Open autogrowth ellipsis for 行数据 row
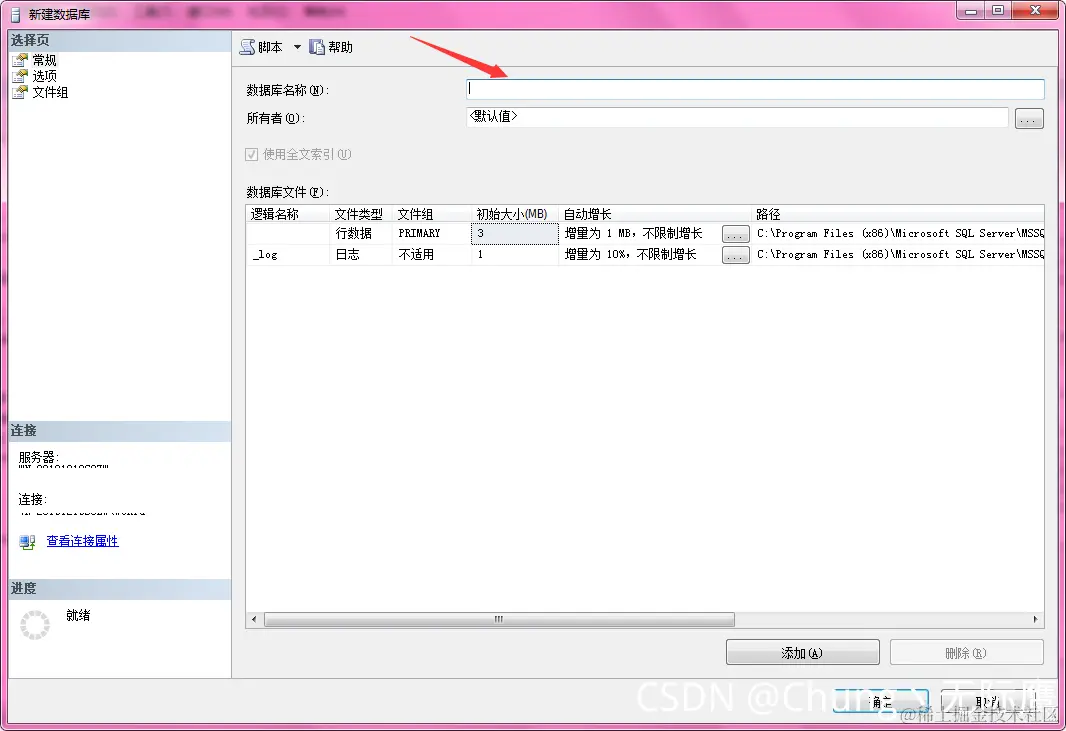Viewport: 1066px width, 731px height. point(736,234)
